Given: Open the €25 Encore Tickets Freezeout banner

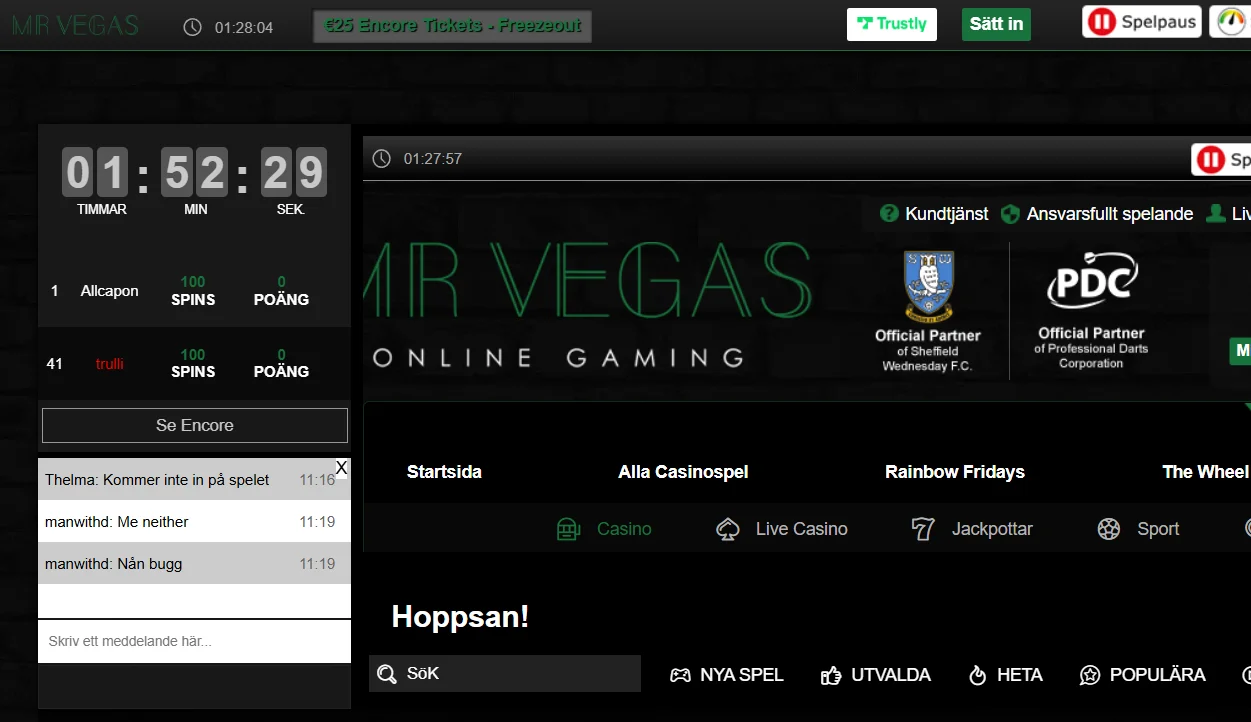Looking at the screenshot, I should (x=453, y=26).
